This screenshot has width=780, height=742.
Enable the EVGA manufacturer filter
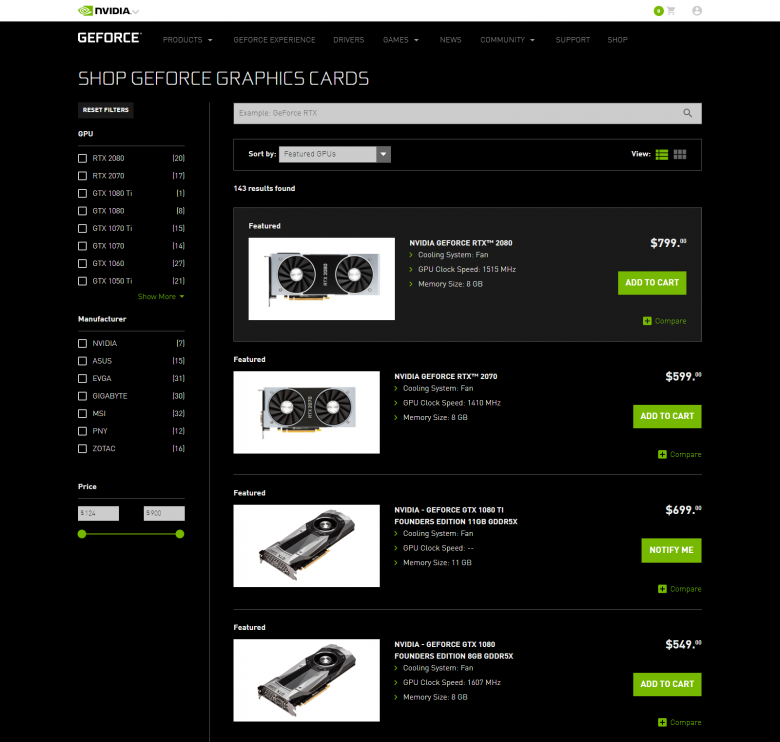pos(83,378)
